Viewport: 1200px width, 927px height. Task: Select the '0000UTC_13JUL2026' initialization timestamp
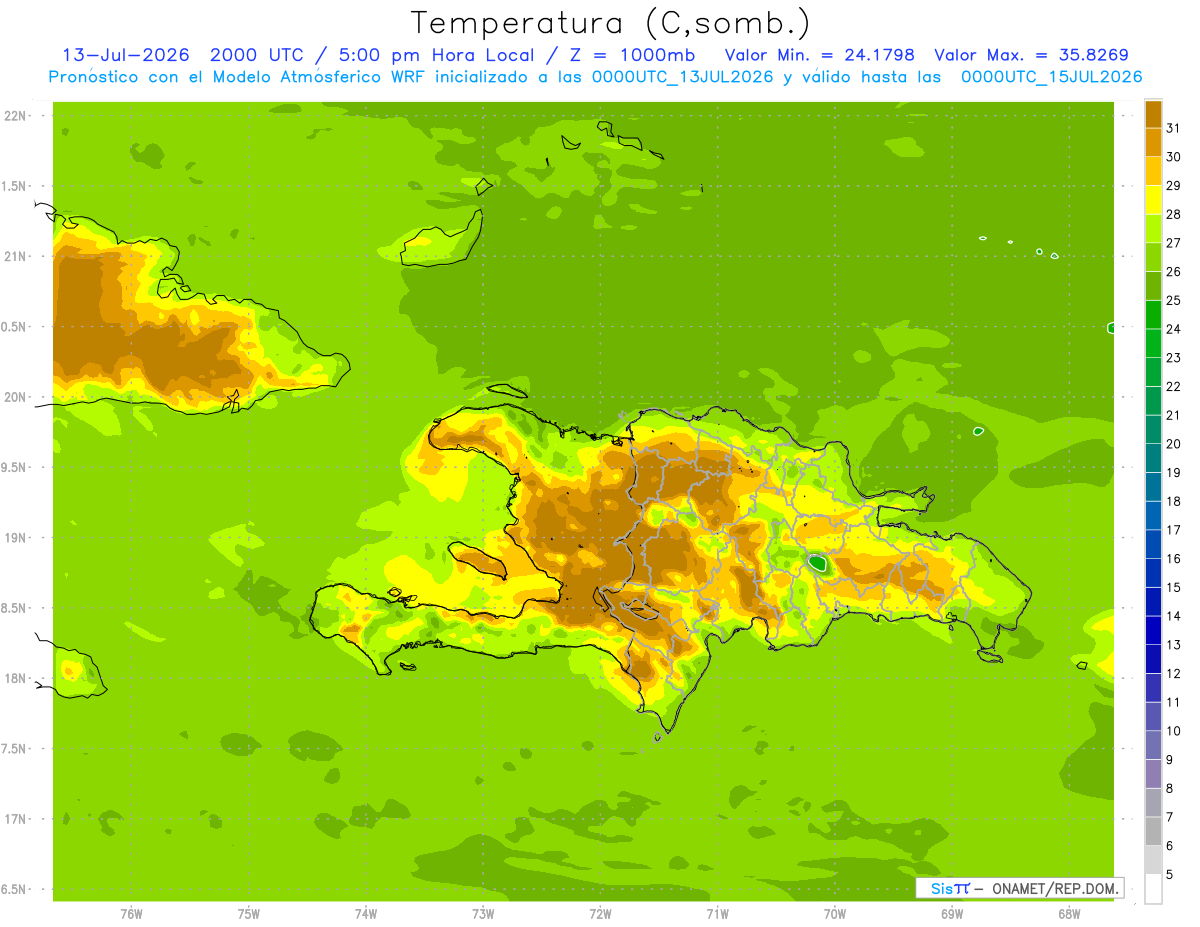point(682,77)
